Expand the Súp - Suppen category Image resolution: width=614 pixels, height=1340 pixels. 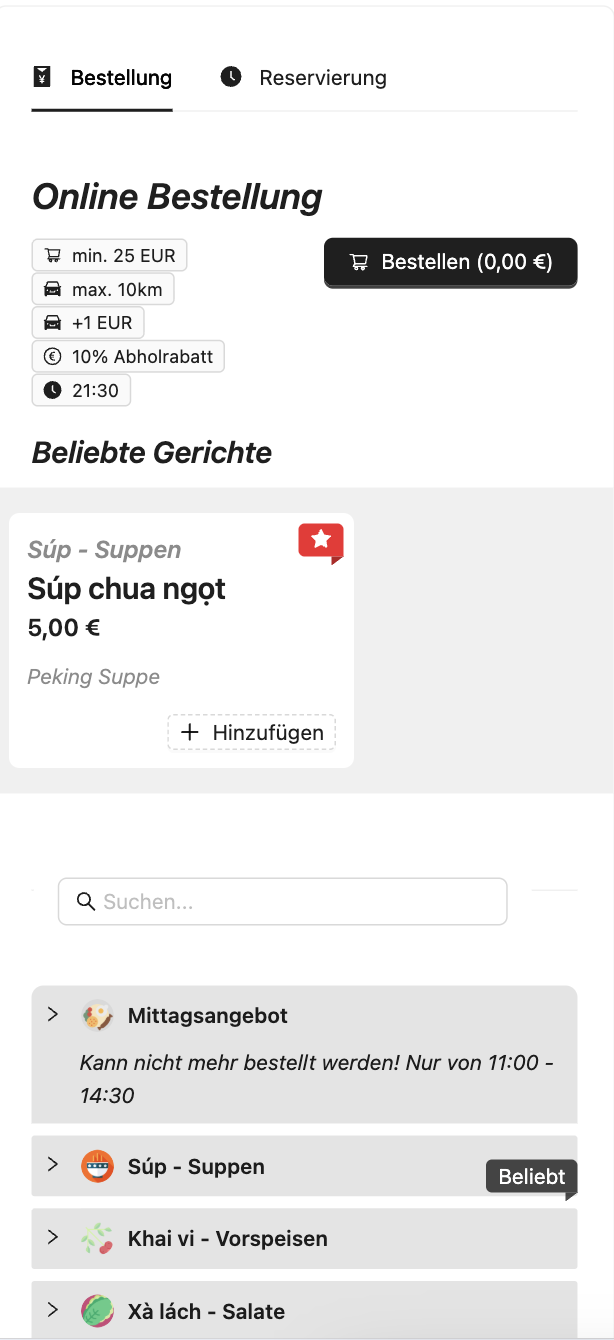point(53,1166)
